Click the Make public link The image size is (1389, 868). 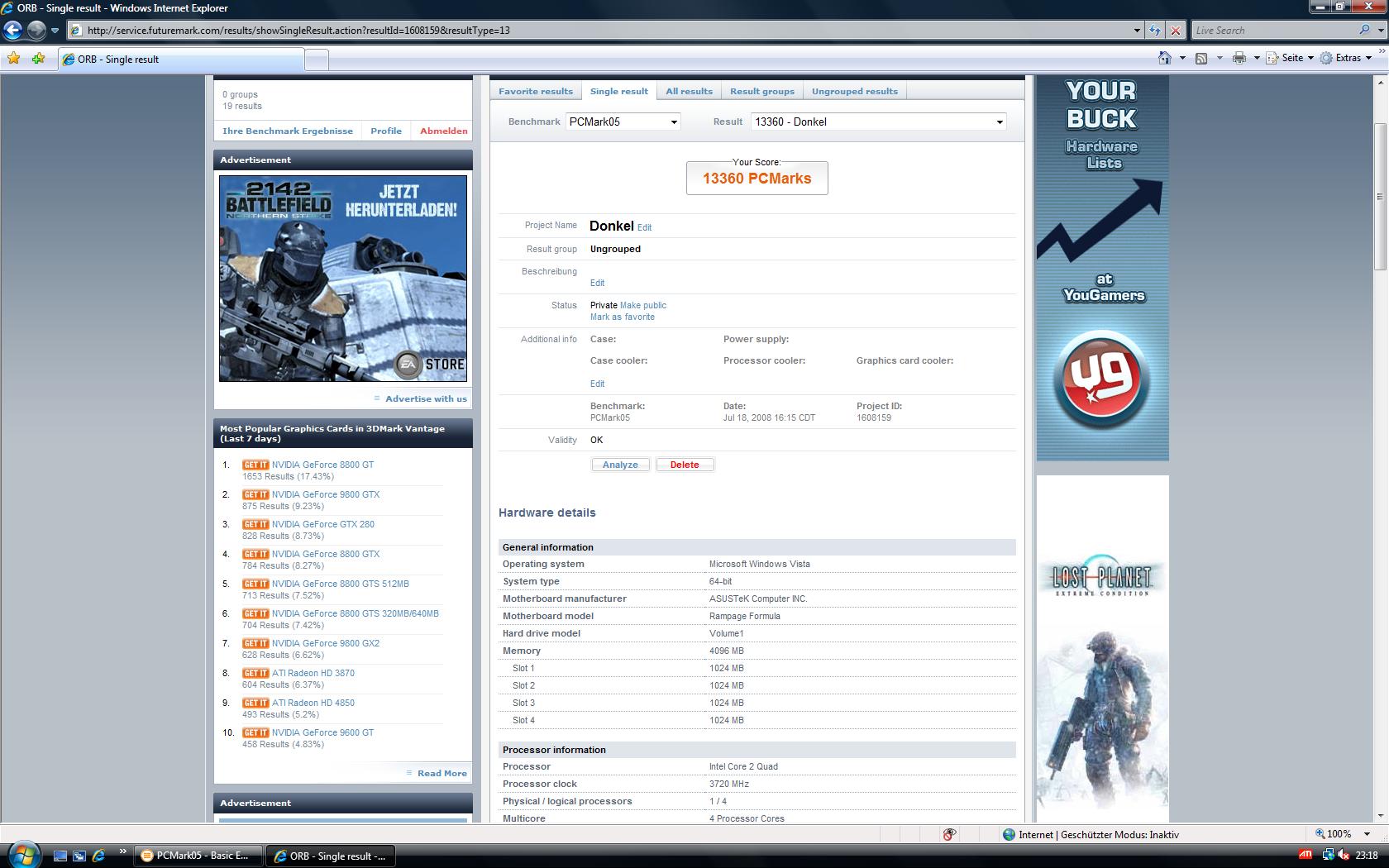(643, 305)
